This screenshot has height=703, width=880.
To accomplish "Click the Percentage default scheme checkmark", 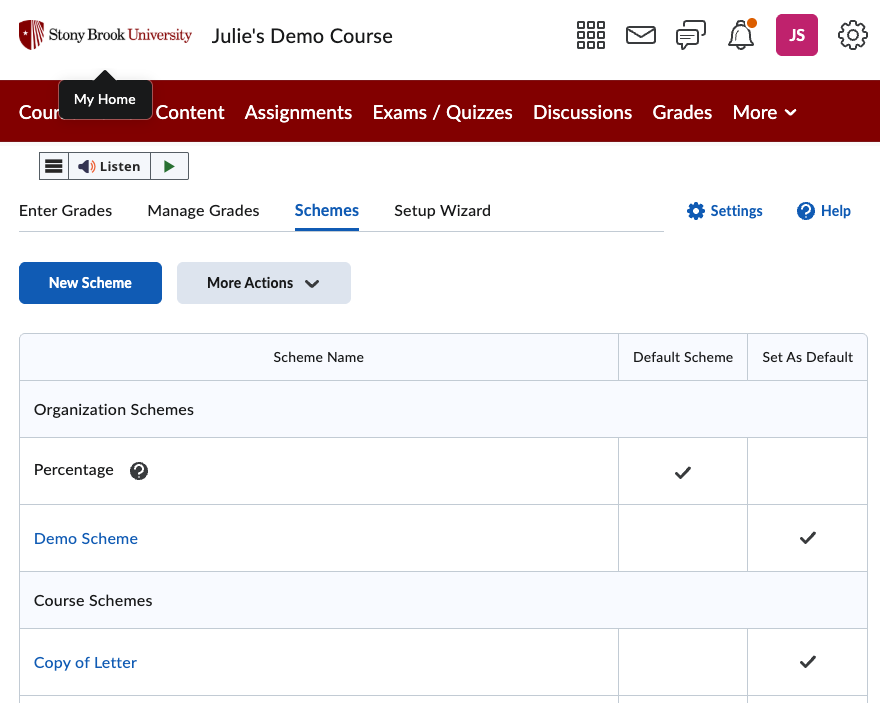I will pos(682,472).
